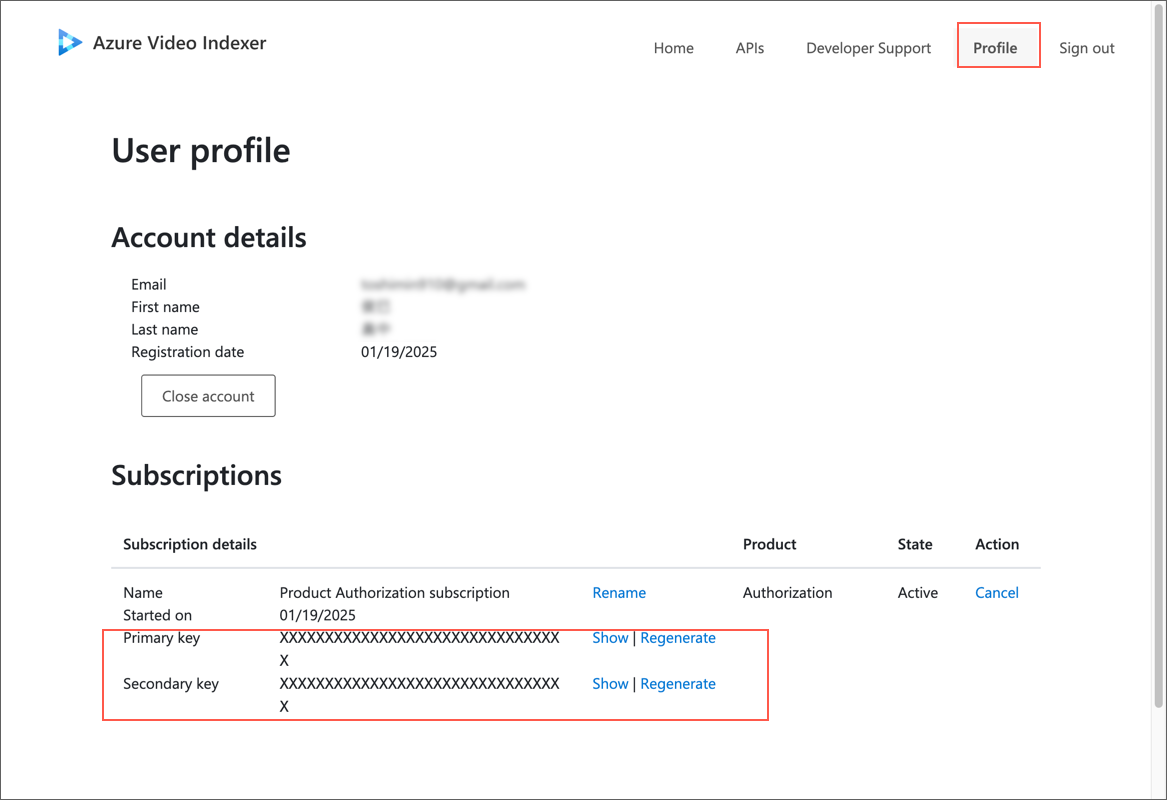Click the First name label
The image size is (1167, 800).
click(165, 307)
